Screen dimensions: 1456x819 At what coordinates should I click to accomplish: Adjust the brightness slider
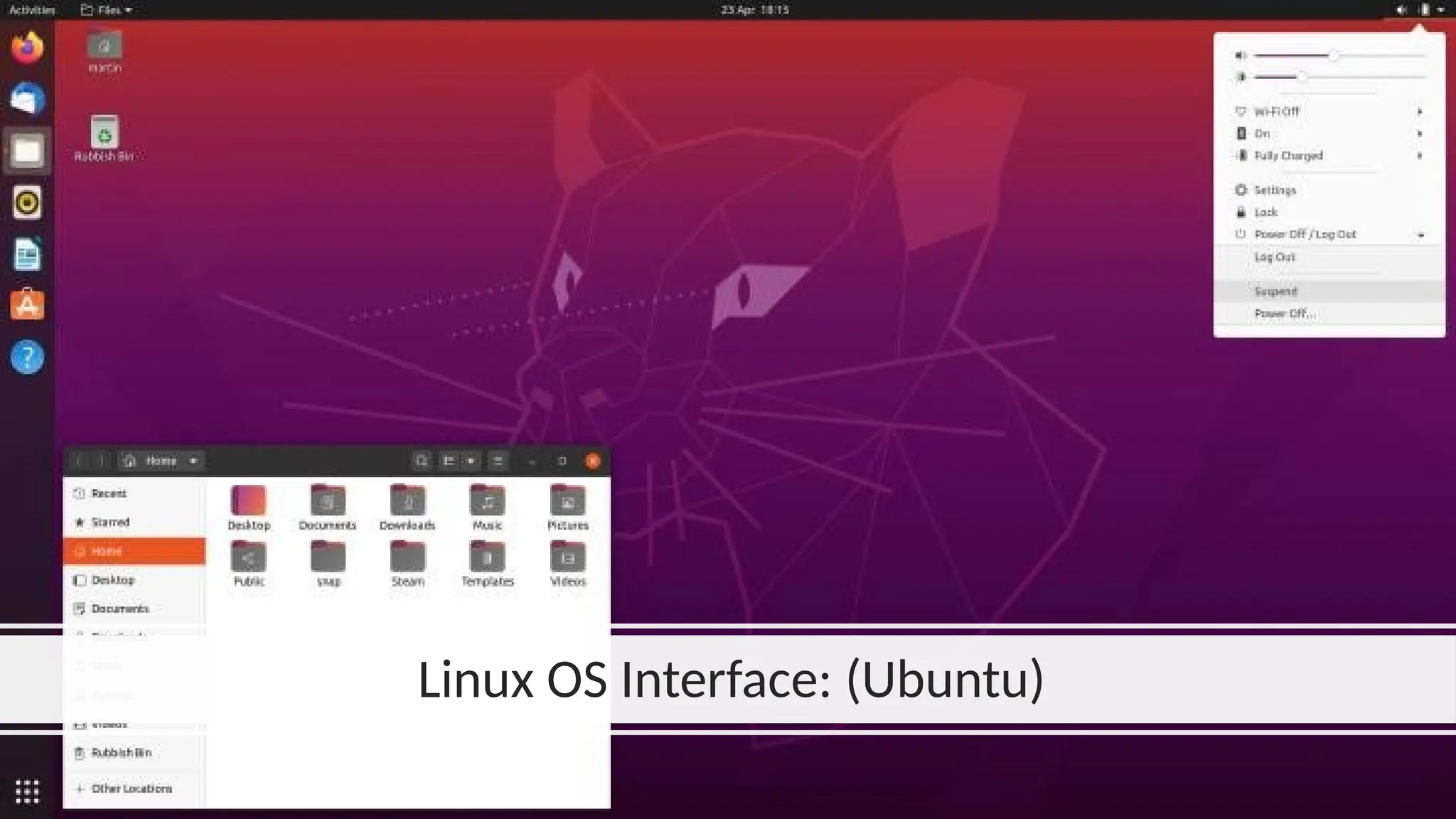[1339, 77]
